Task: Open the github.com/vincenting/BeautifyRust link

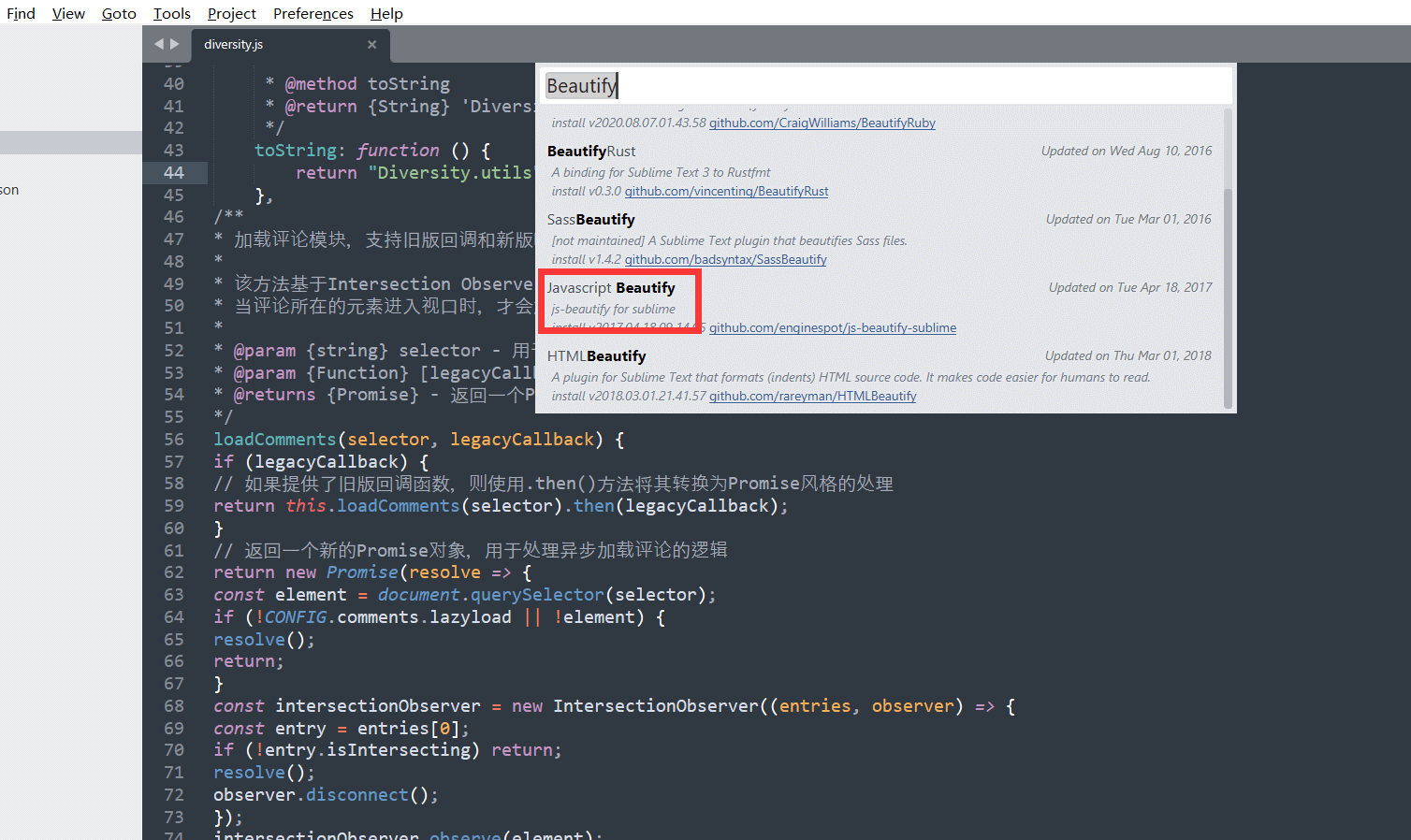Action: (x=726, y=191)
